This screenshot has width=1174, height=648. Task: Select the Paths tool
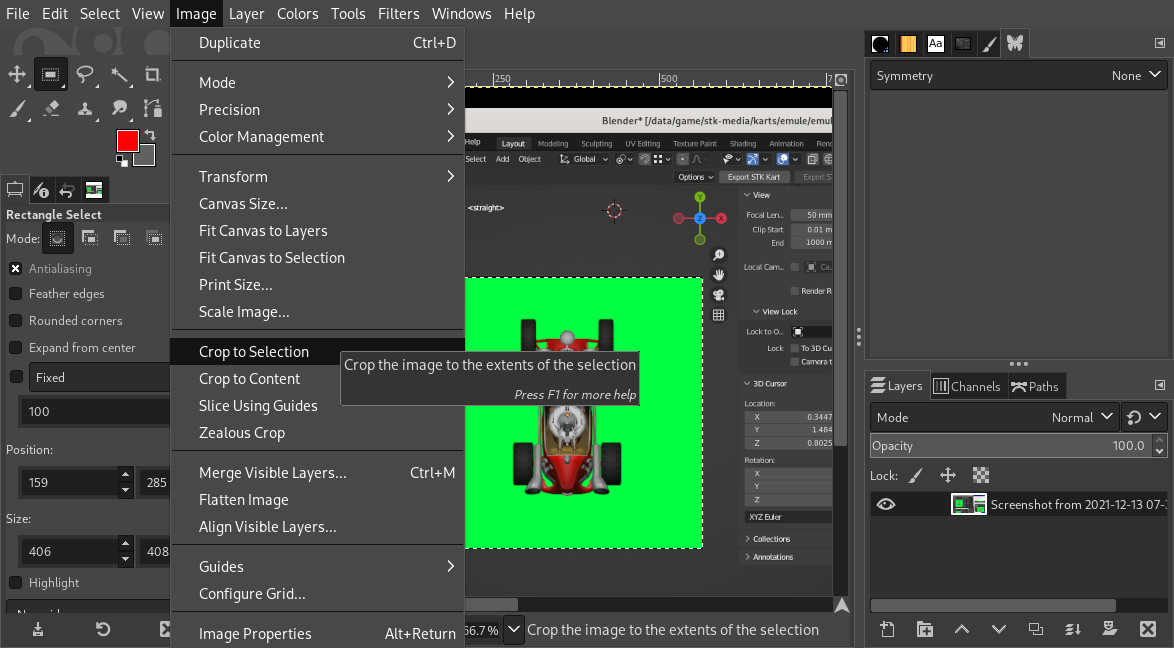click(x=153, y=109)
